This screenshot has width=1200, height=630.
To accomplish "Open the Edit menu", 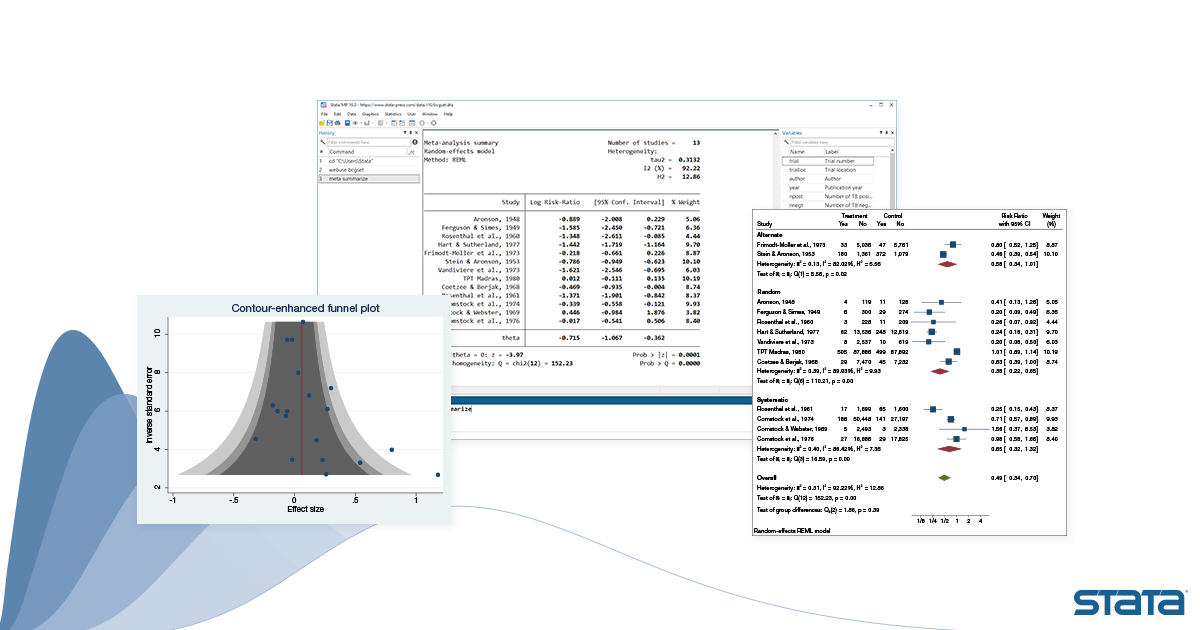I will pos(338,114).
